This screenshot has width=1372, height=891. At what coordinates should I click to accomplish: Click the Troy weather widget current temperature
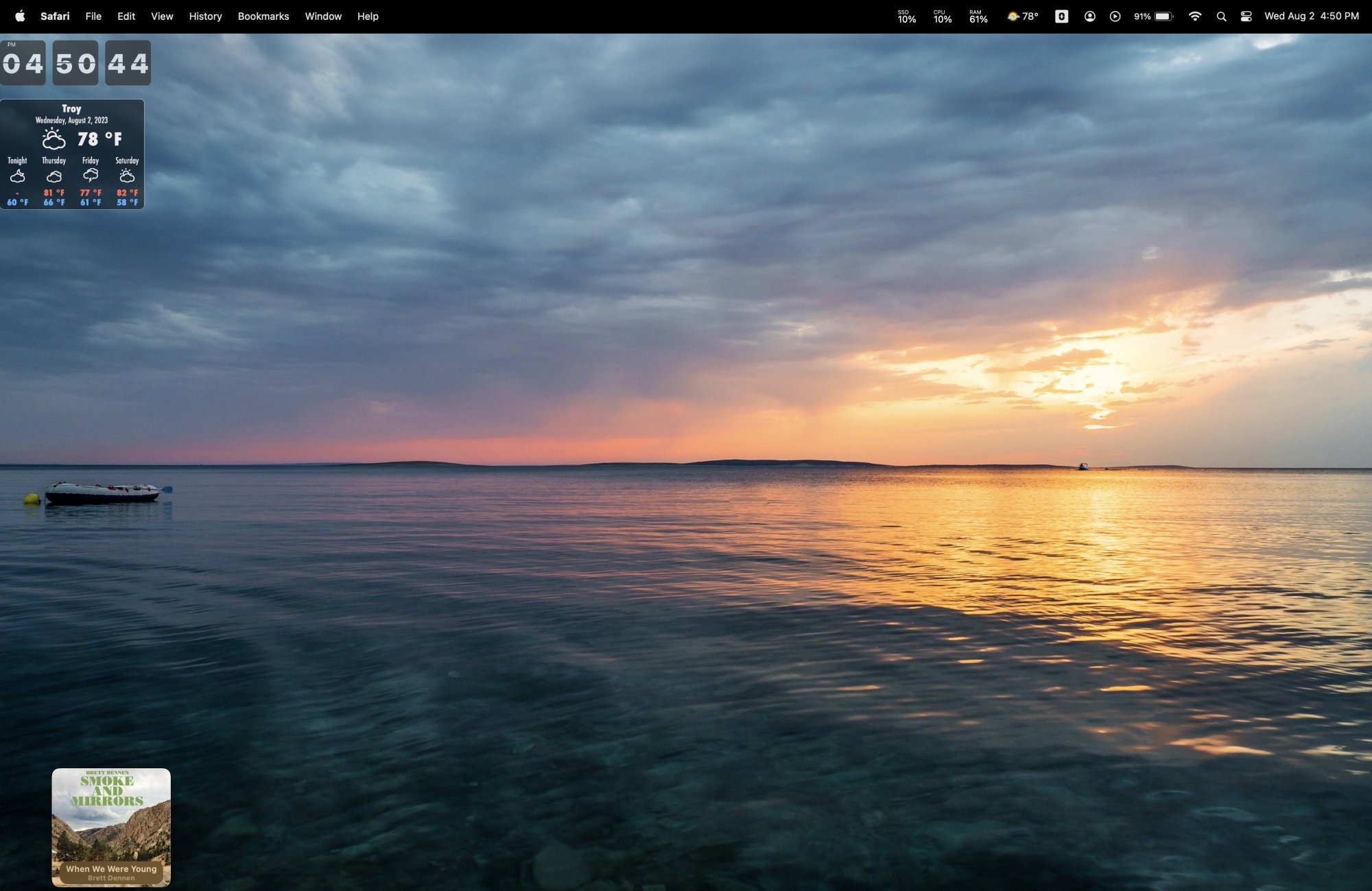(99, 139)
